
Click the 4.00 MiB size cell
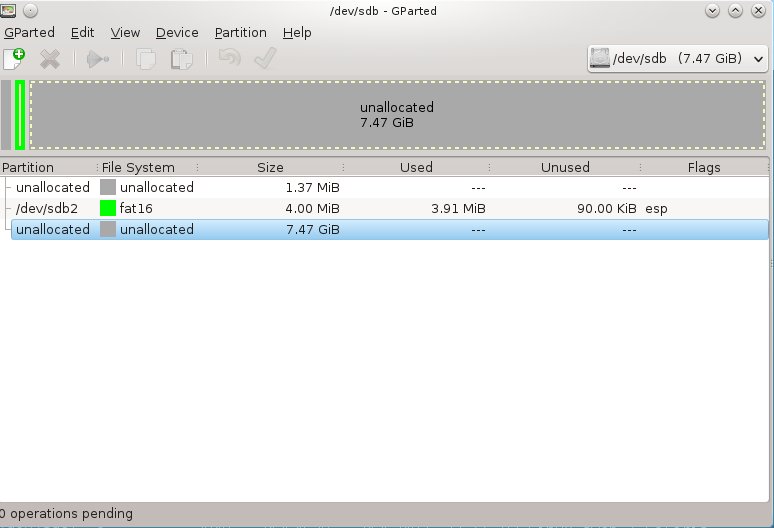click(x=312, y=209)
